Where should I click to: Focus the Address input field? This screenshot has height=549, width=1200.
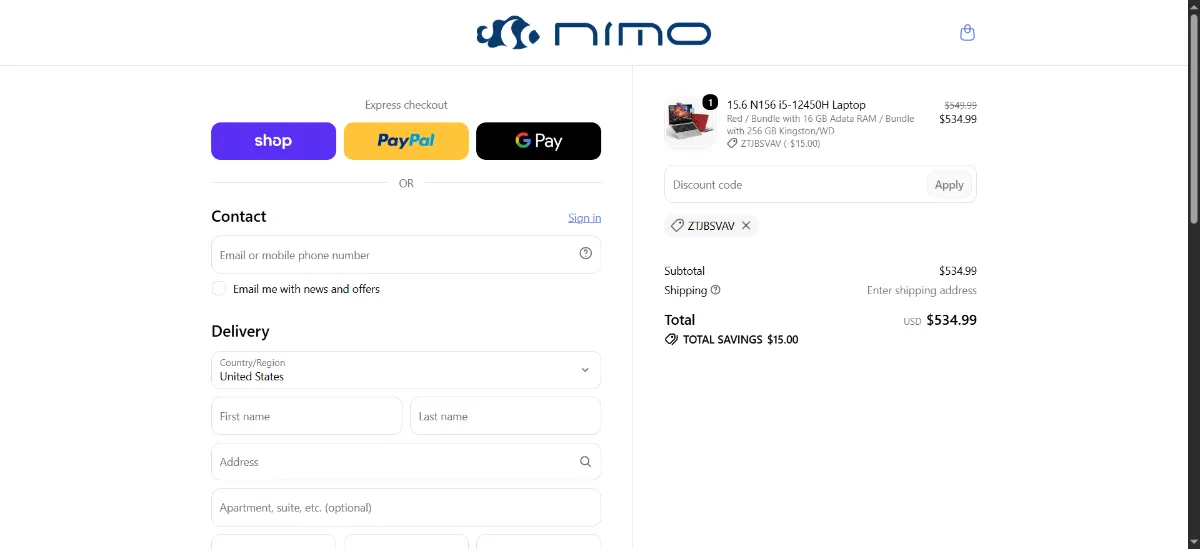tap(406, 462)
